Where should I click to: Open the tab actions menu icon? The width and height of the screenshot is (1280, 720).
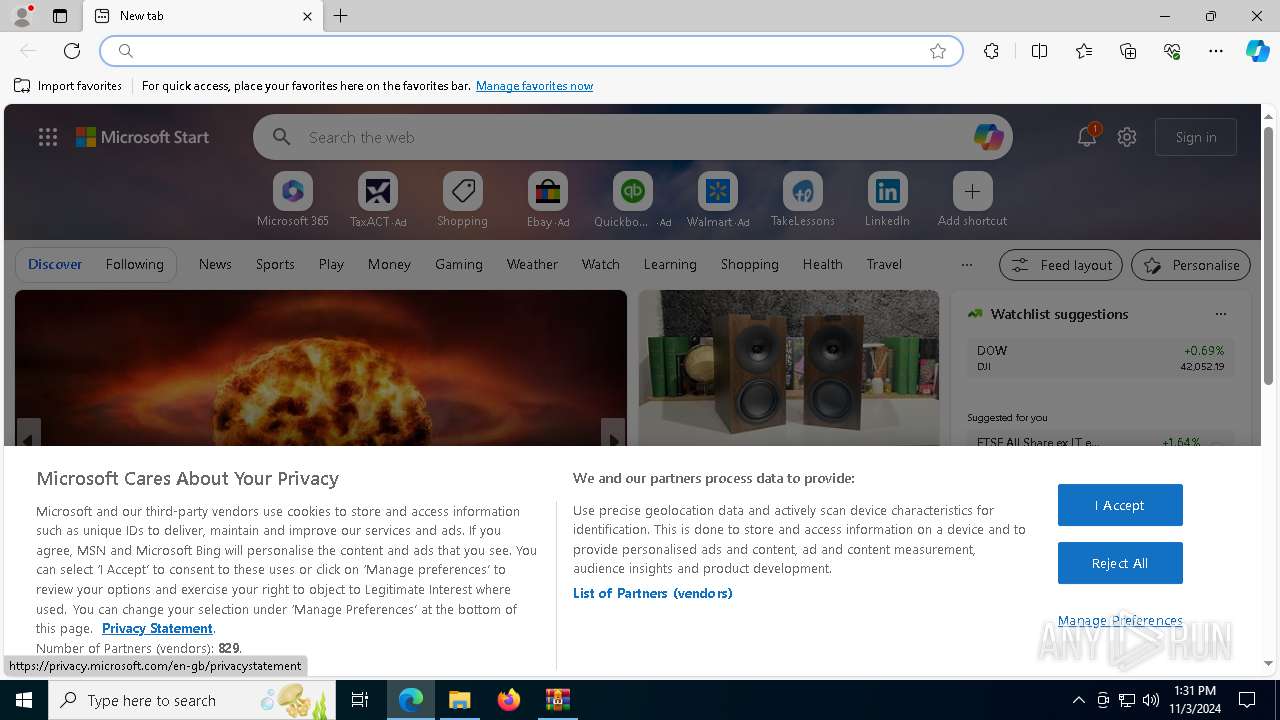click(60, 16)
